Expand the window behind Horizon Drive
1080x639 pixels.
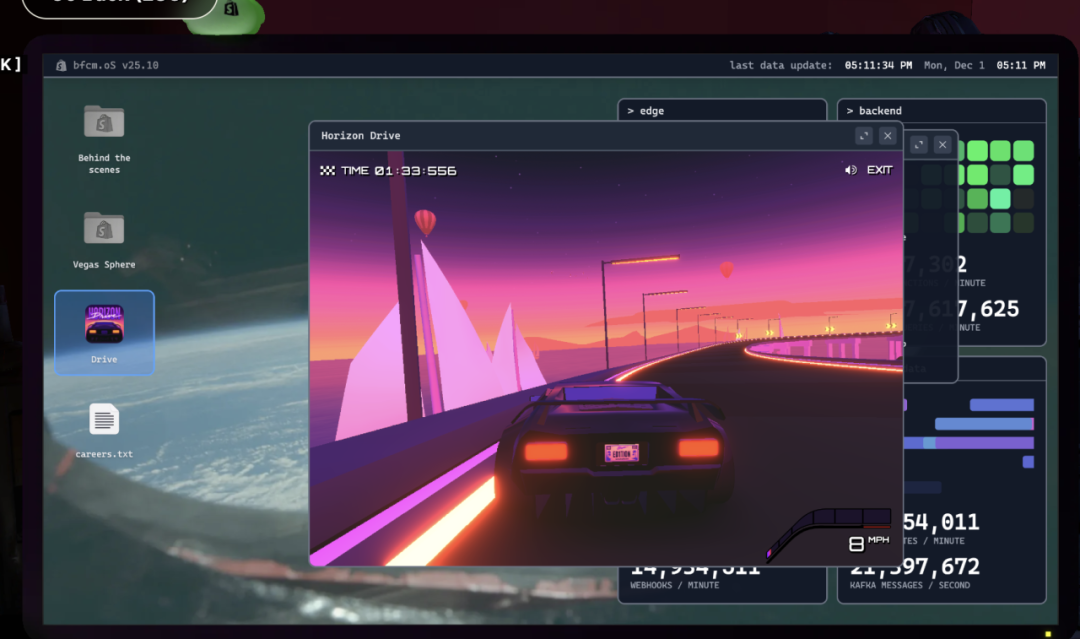tap(919, 145)
